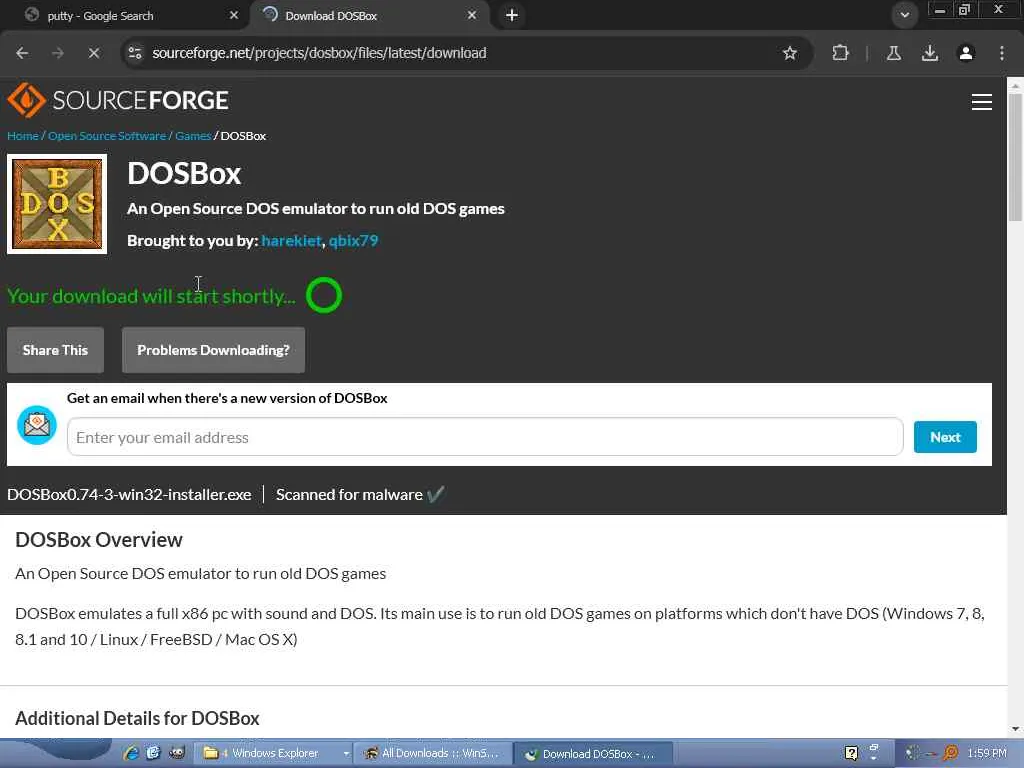Open Chrome three-dot menu
The width and height of the screenshot is (1024, 768).
click(1001, 53)
